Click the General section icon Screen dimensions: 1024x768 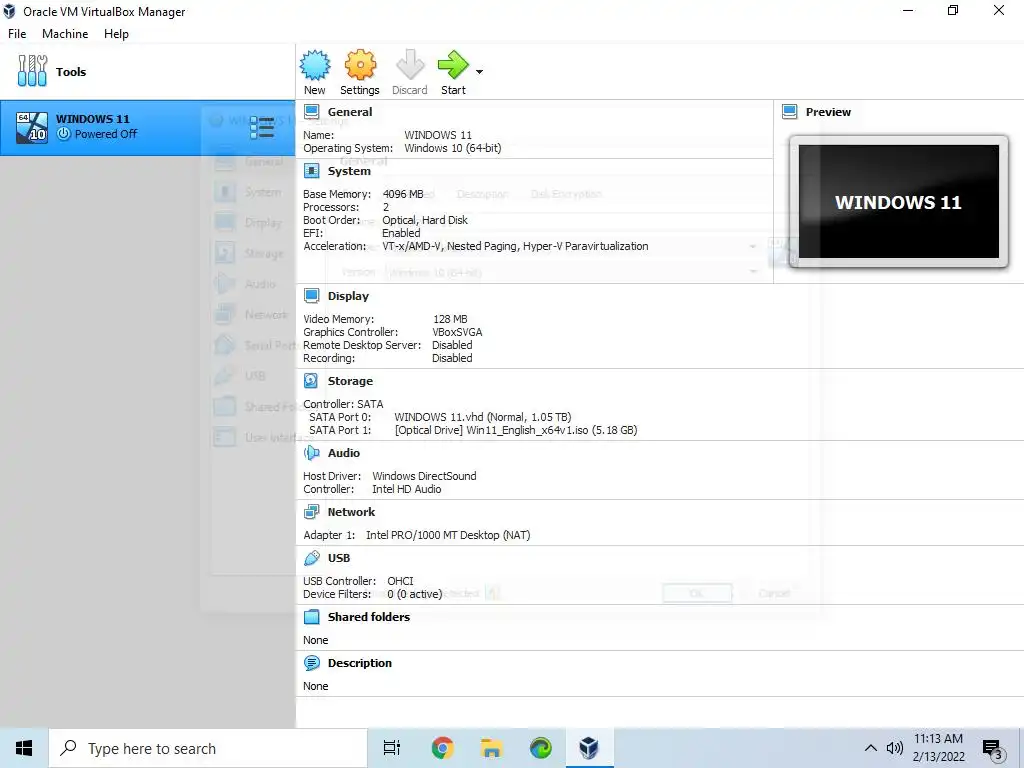pos(312,112)
